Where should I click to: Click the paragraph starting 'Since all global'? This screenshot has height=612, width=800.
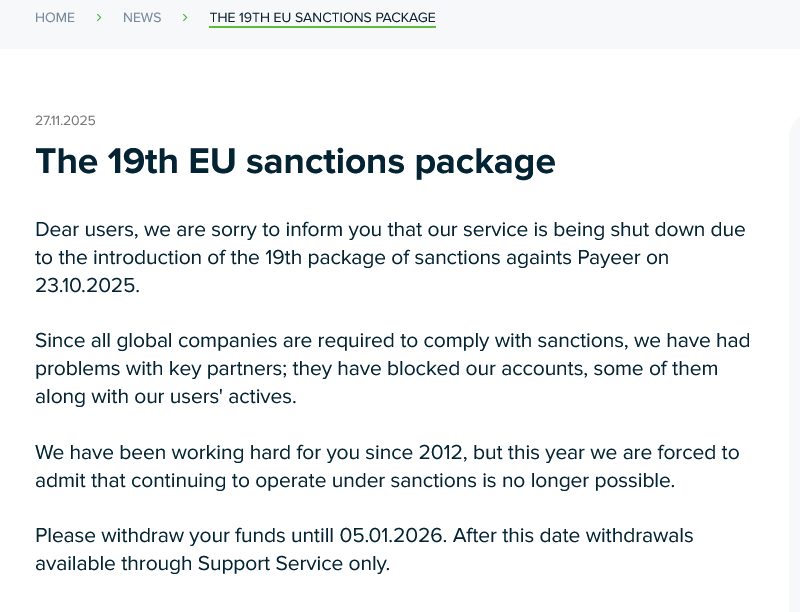pos(392,368)
